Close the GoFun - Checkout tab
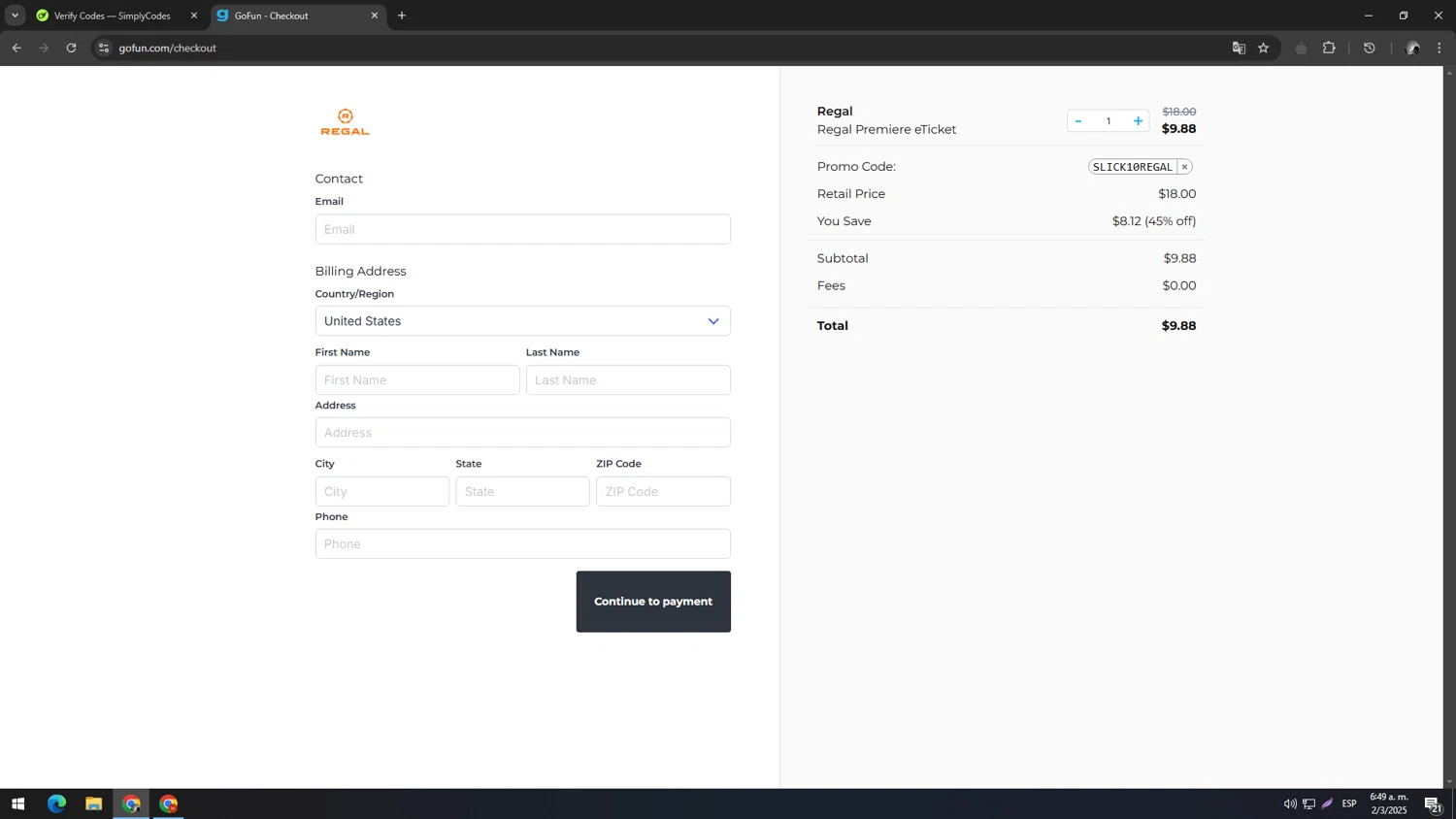The height and width of the screenshot is (819, 1456). tap(375, 16)
